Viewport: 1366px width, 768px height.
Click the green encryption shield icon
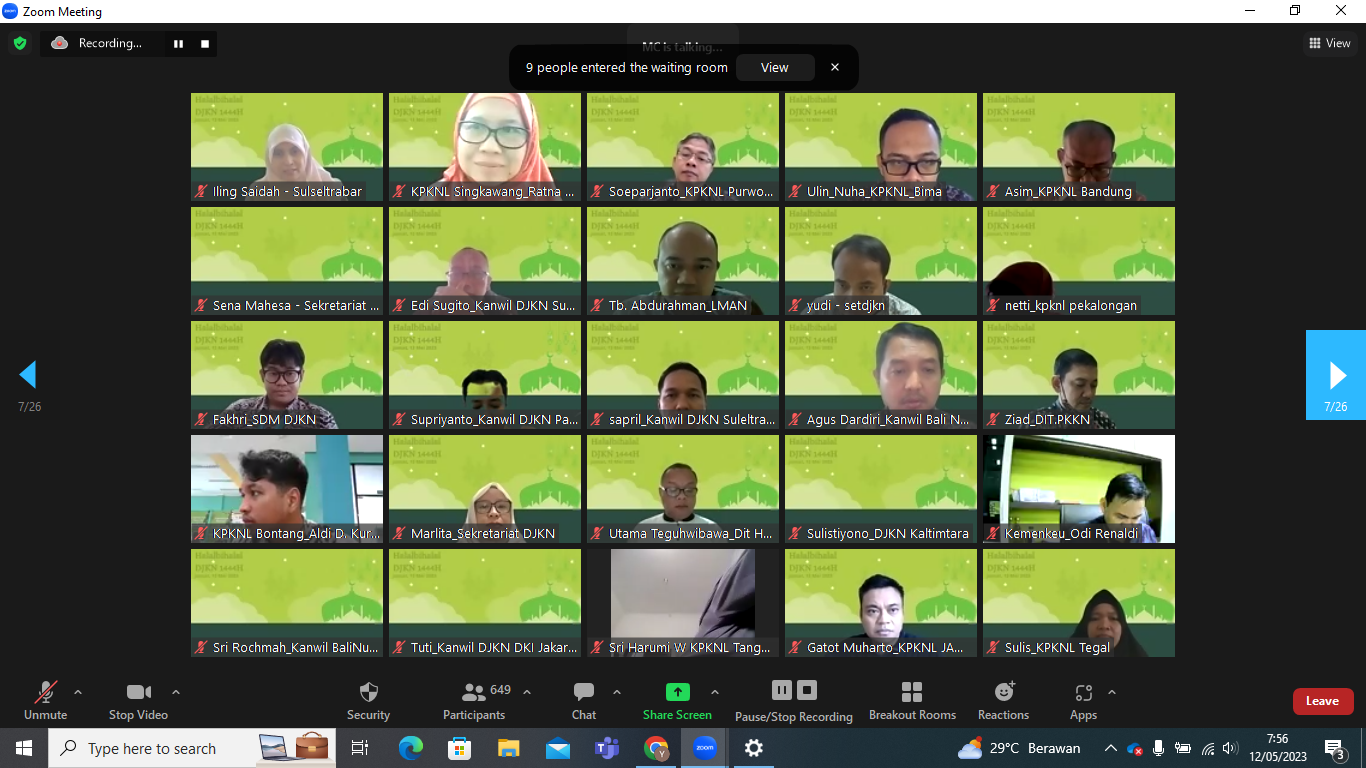click(x=19, y=43)
